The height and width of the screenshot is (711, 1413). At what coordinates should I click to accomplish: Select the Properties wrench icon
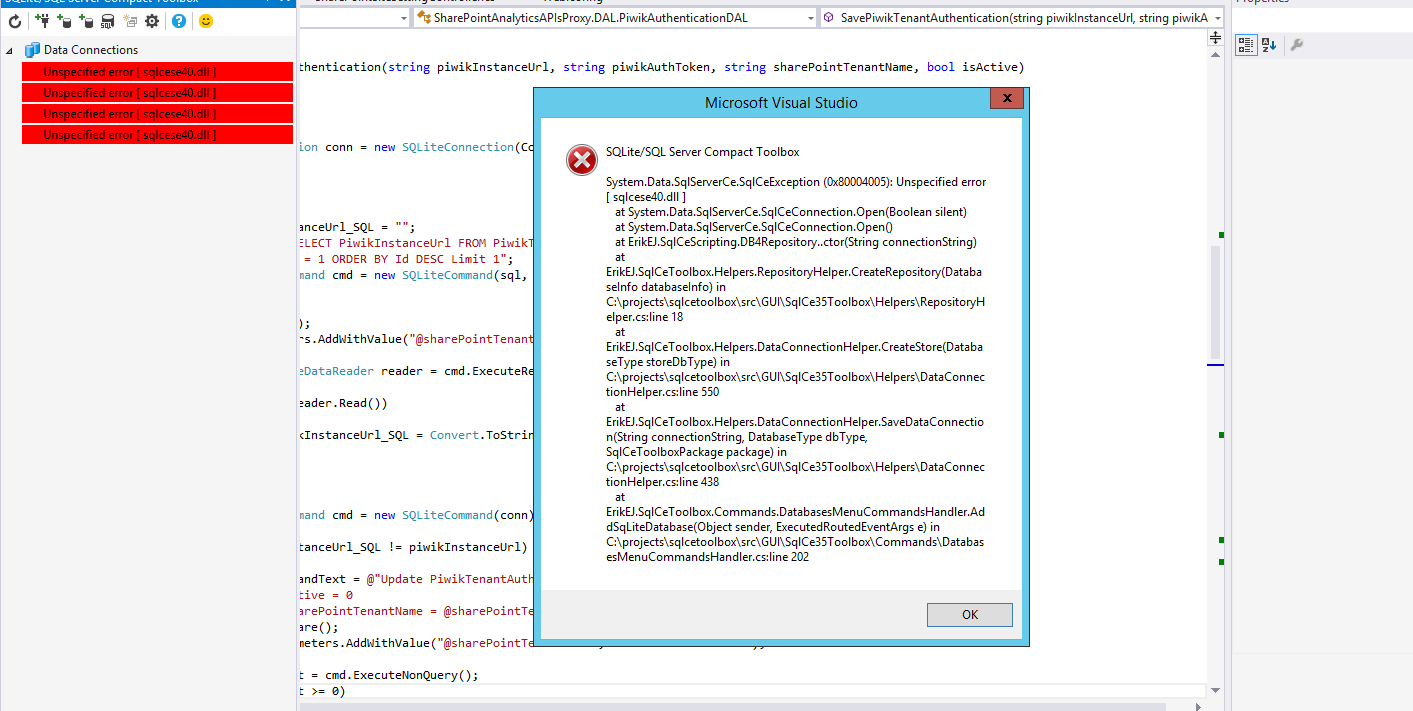click(x=1298, y=44)
